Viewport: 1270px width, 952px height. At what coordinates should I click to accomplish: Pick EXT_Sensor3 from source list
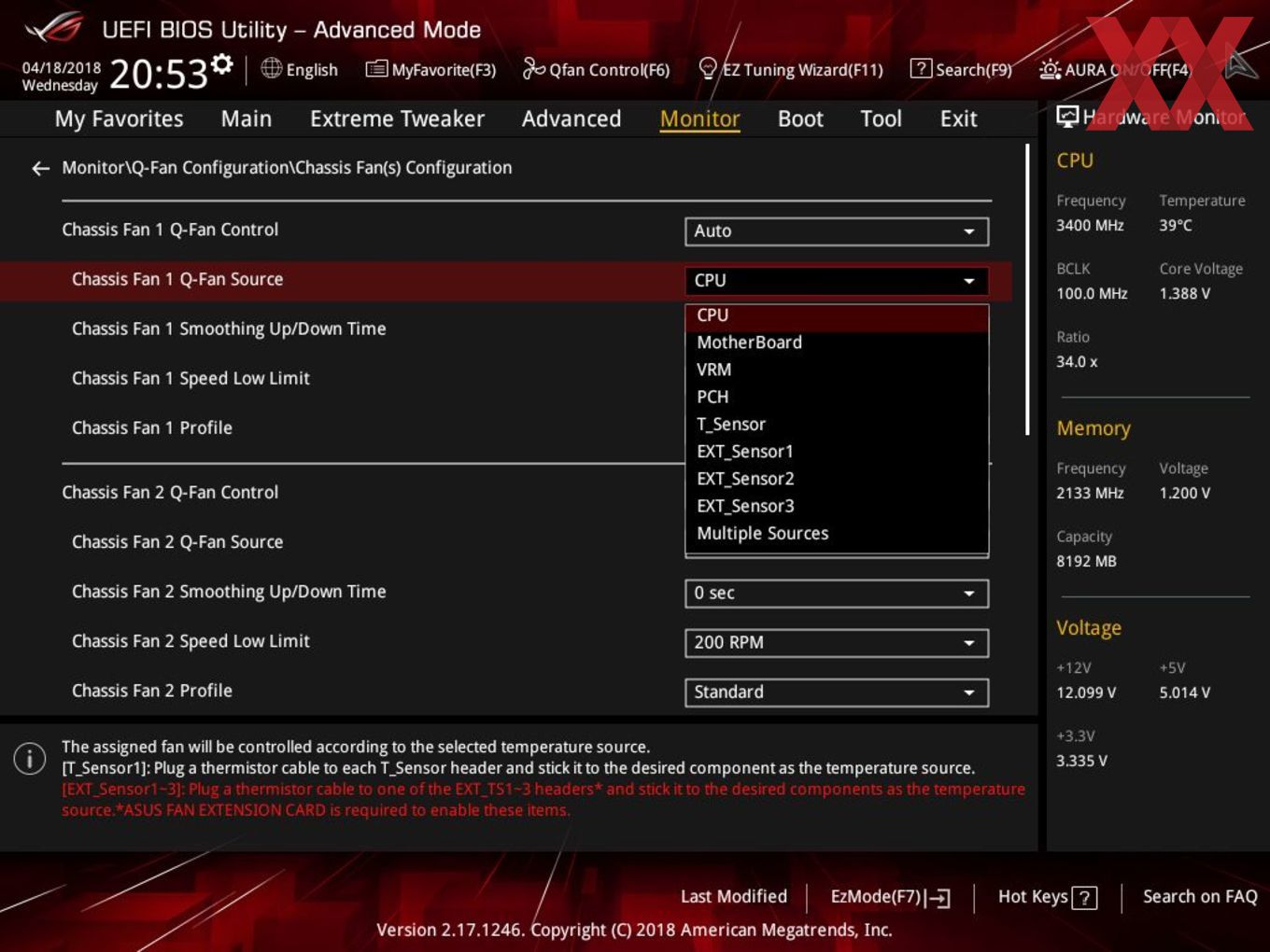(x=837, y=506)
